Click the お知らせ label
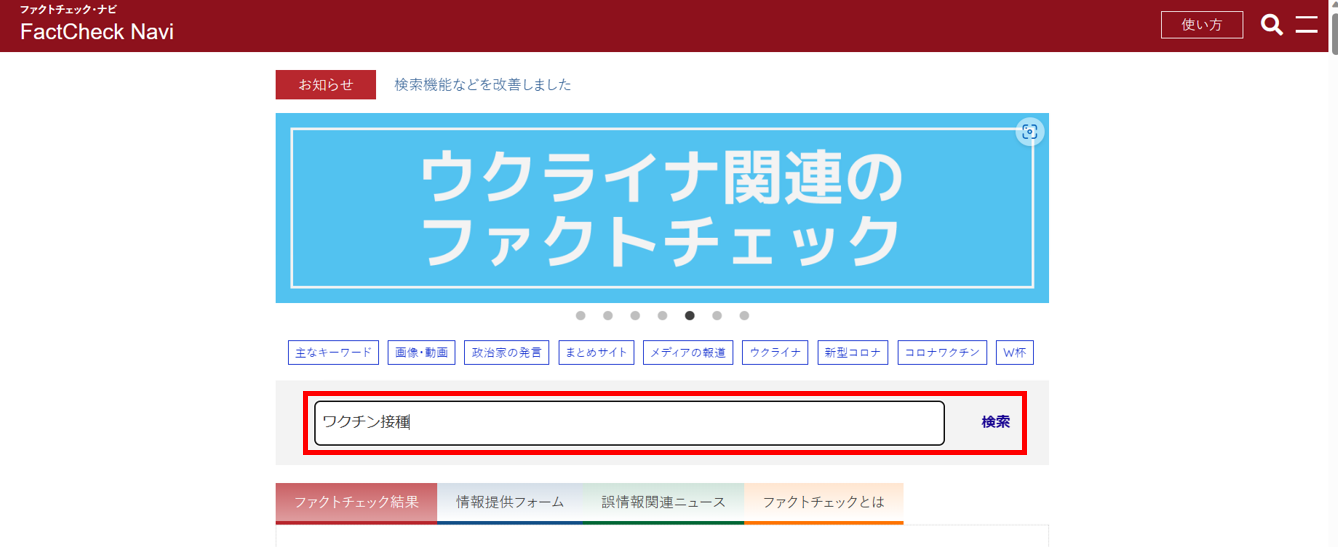The image size is (1338, 547). [326, 85]
